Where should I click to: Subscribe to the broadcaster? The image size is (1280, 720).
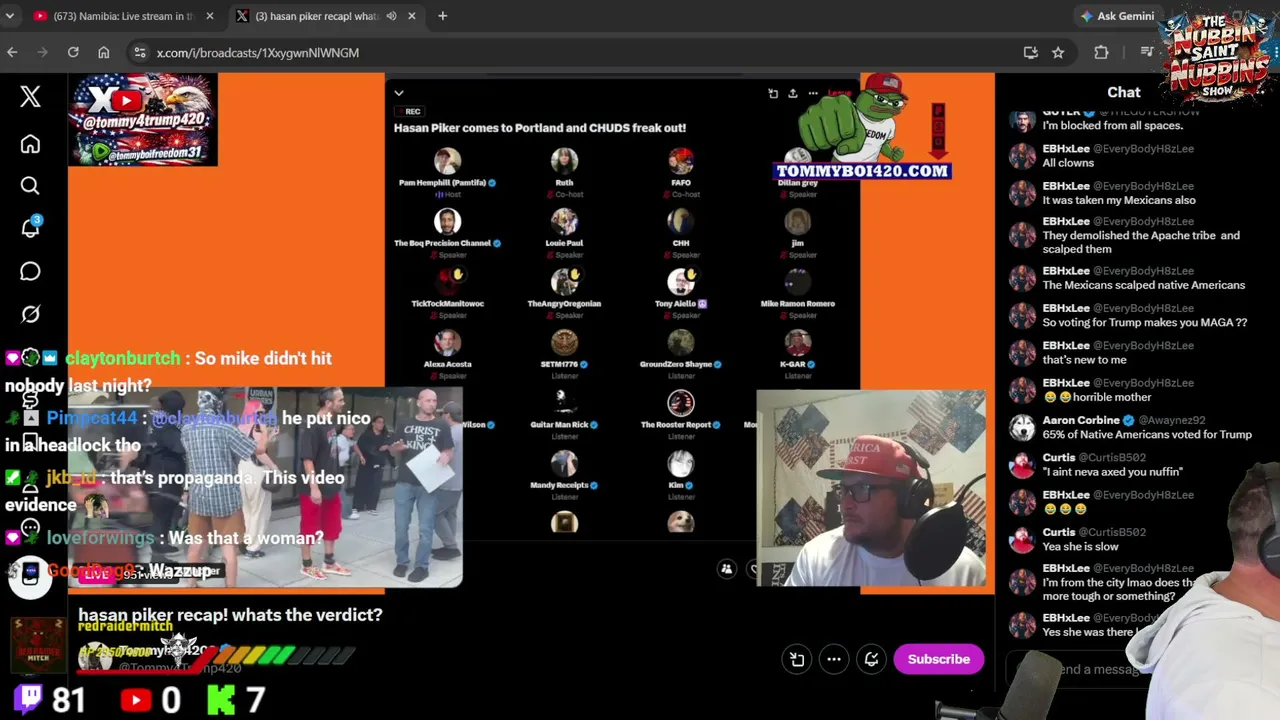pyautogui.click(x=939, y=659)
